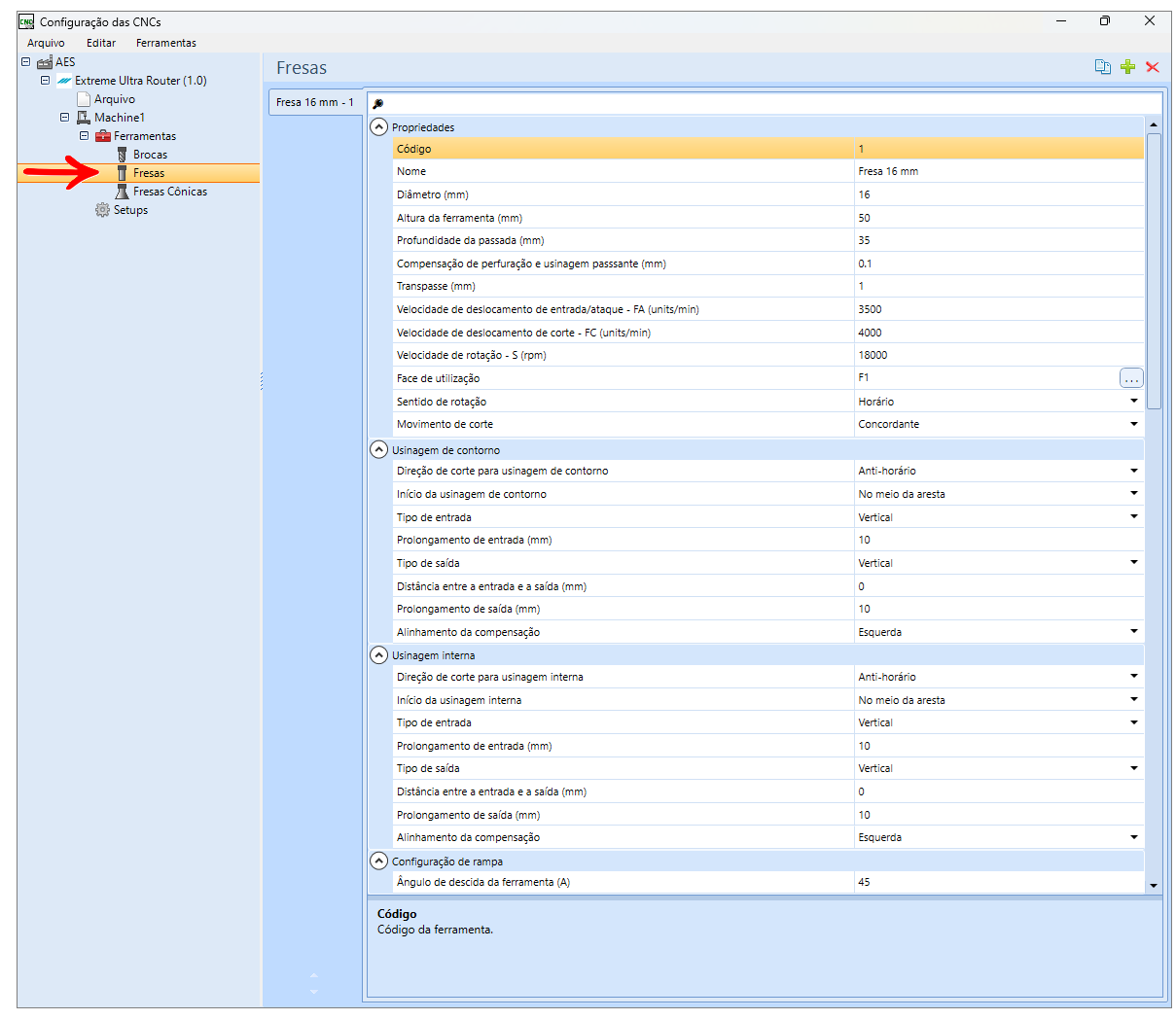Click the FC cutting speed value 4000
The image size is (1176, 1020).
tap(999, 333)
